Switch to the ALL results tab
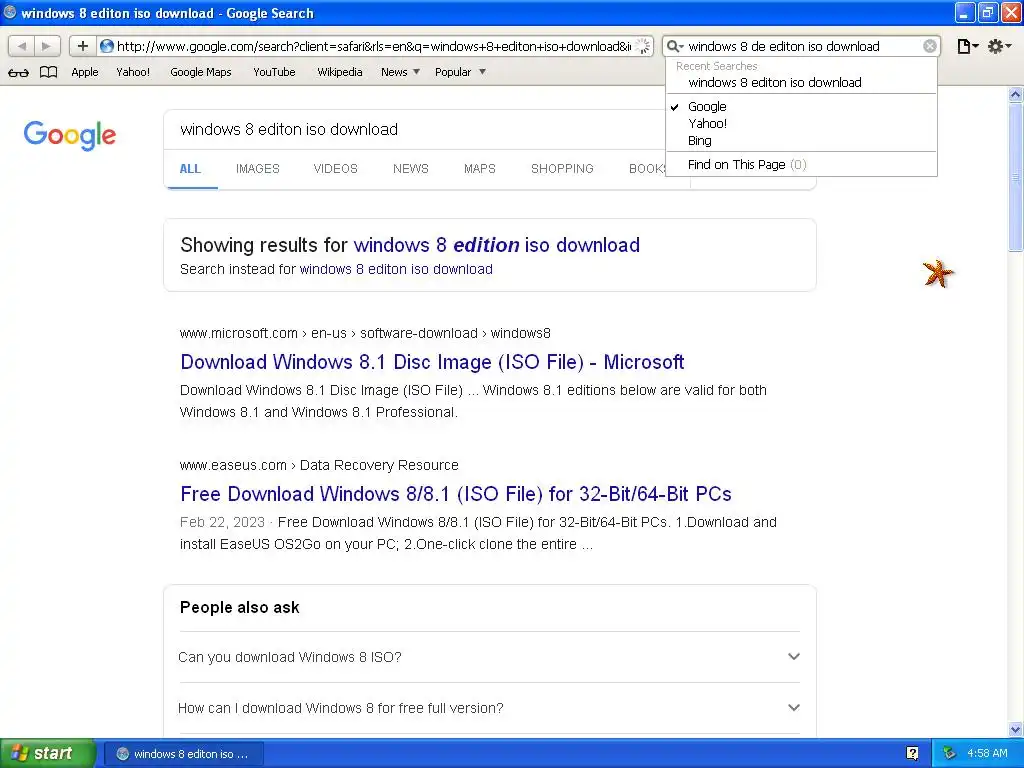 pos(190,168)
